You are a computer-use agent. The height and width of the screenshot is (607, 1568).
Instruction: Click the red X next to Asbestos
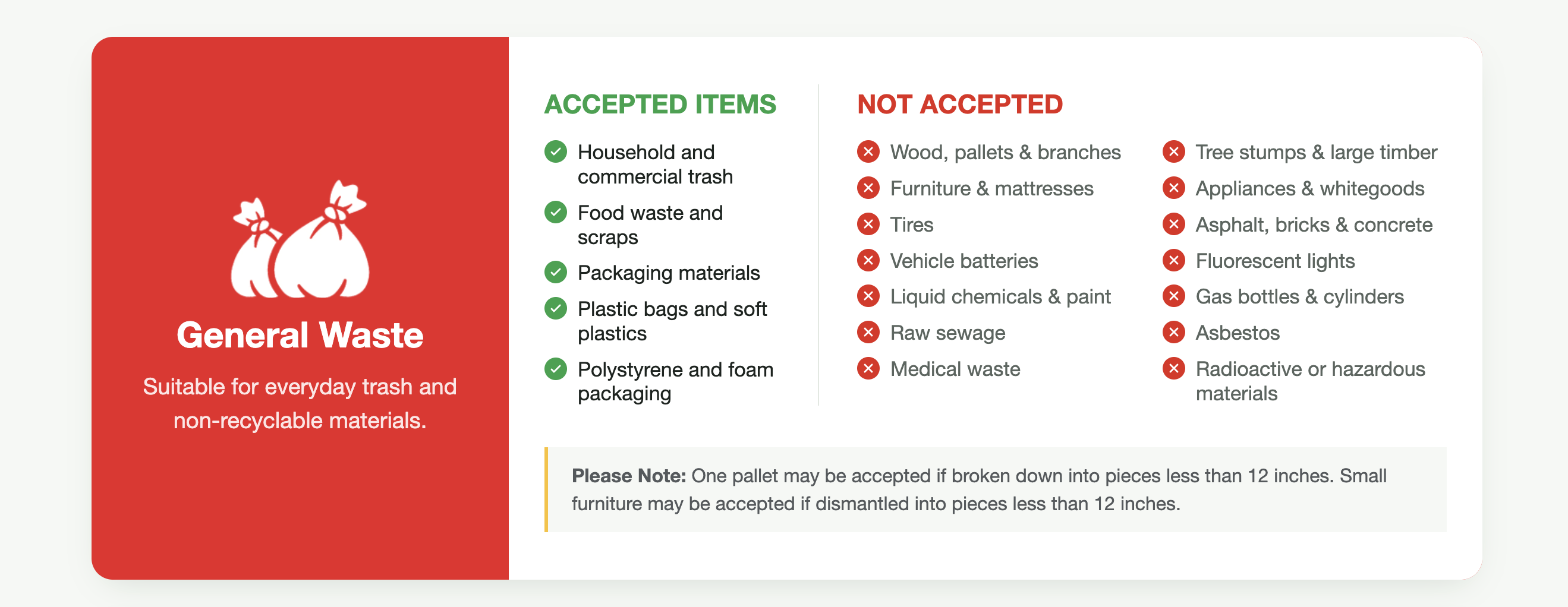pyautogui.click(x=1173, y=332)
